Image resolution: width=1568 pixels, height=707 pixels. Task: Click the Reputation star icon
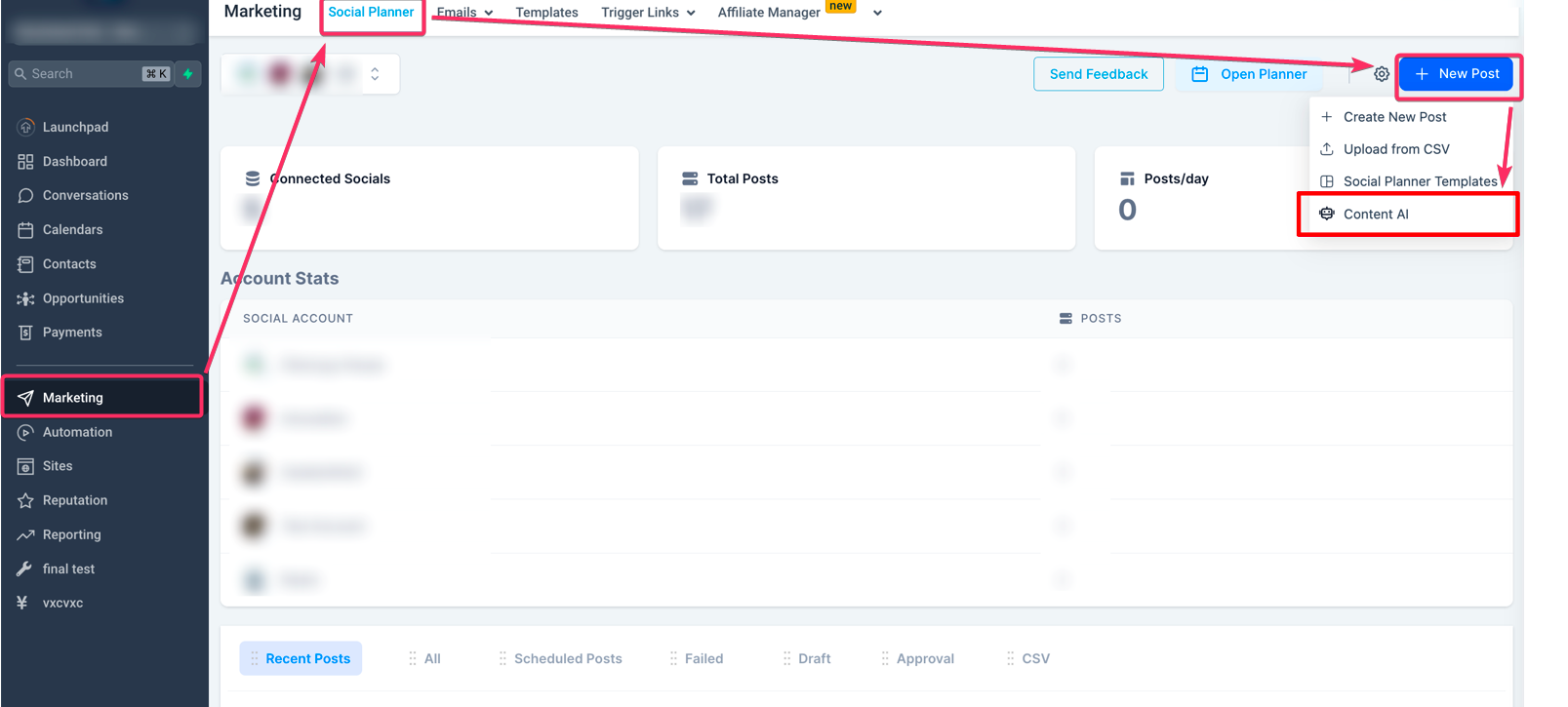tap(25, 500)
